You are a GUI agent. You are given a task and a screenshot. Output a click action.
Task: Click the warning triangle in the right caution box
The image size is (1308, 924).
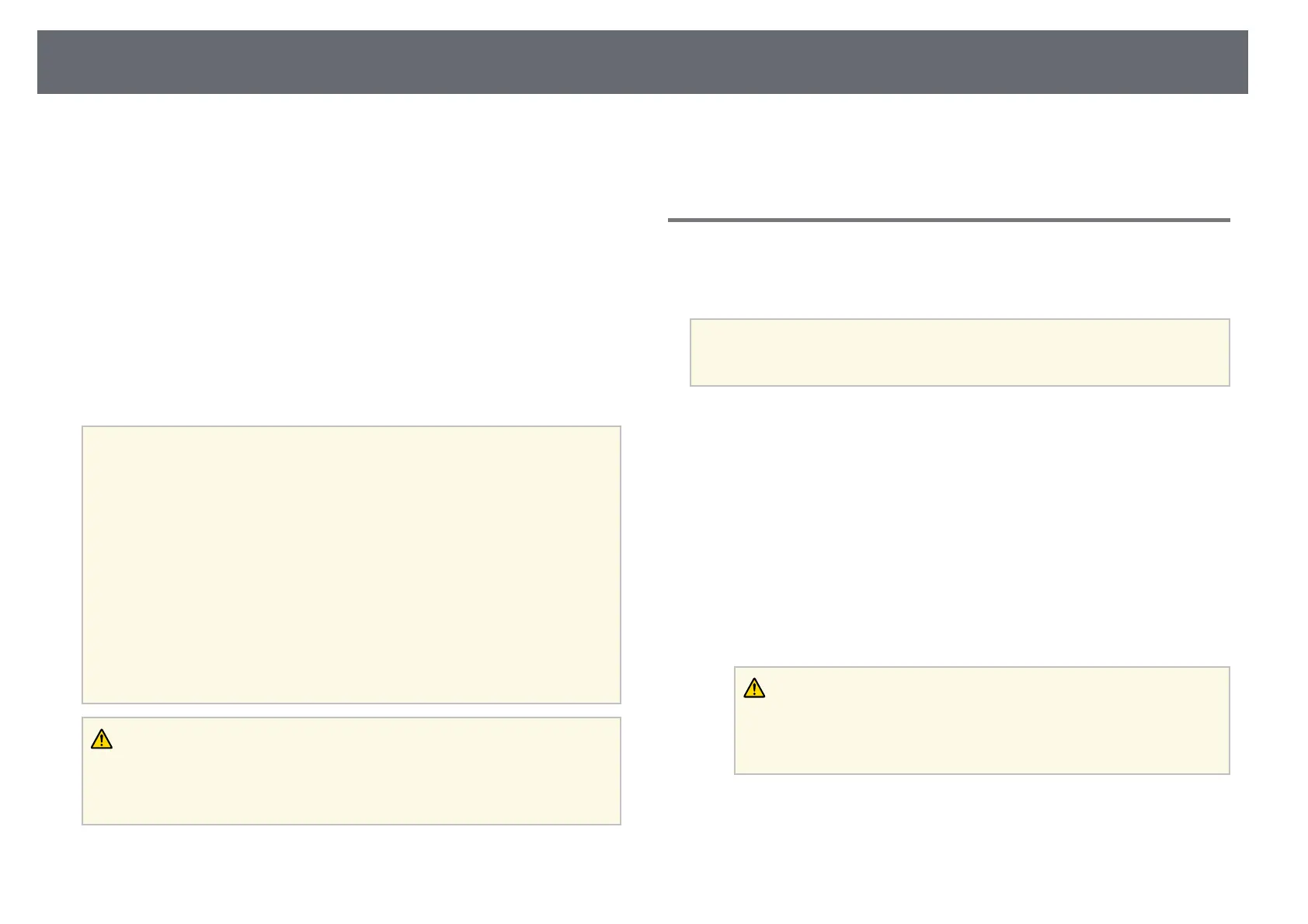click(754, 689)
